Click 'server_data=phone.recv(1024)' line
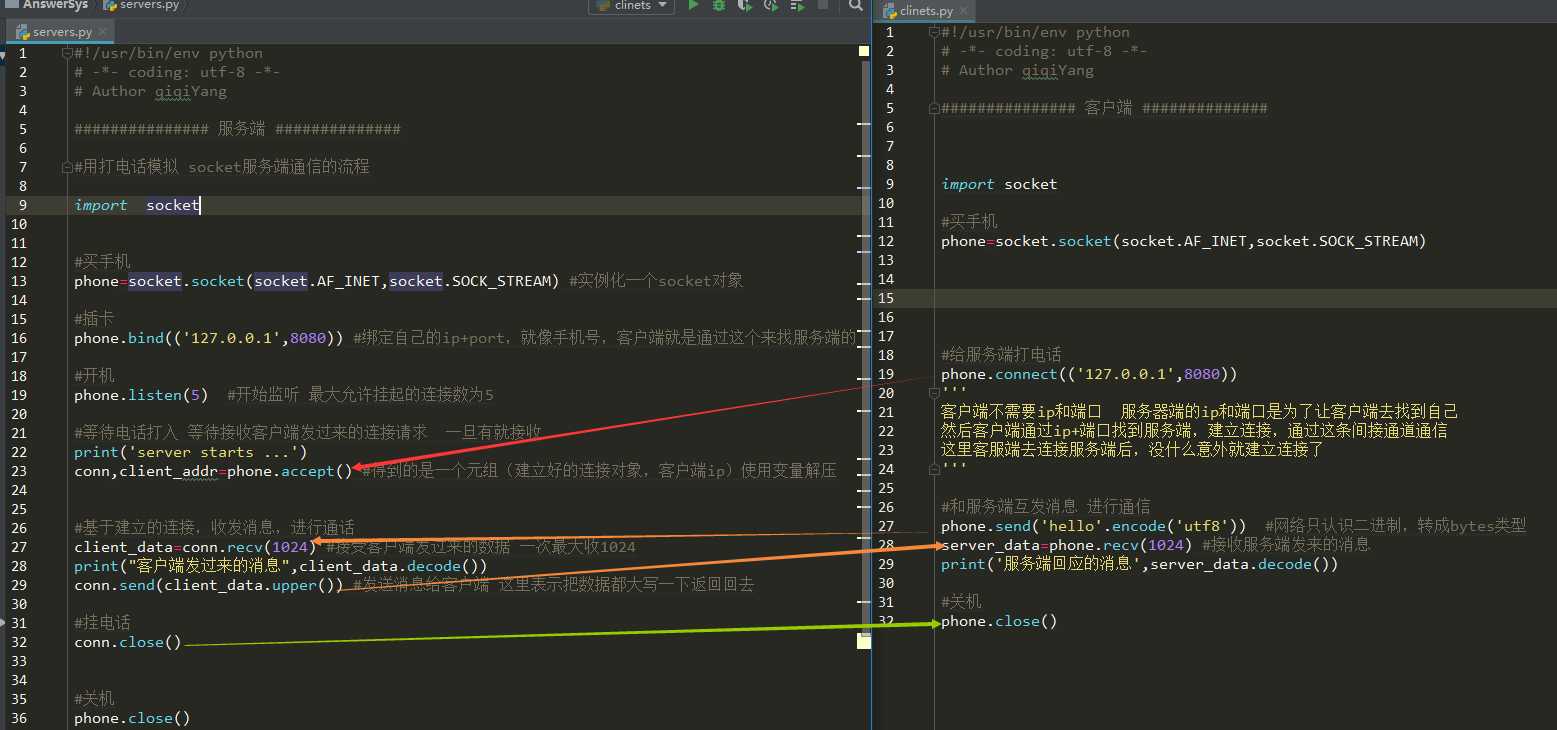Viewport: 1557px width, 730px height. [1067, 545]
